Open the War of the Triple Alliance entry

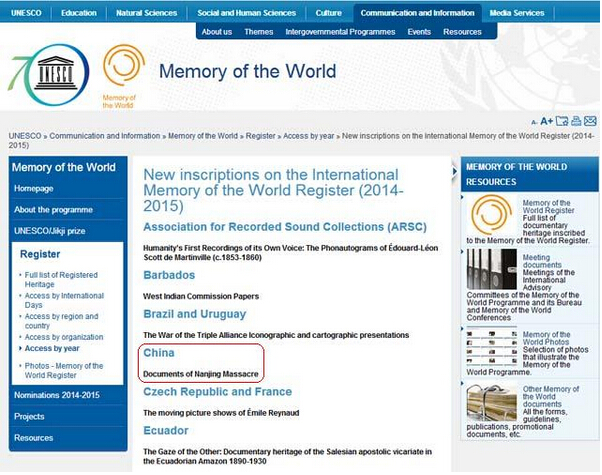(276, 335)
